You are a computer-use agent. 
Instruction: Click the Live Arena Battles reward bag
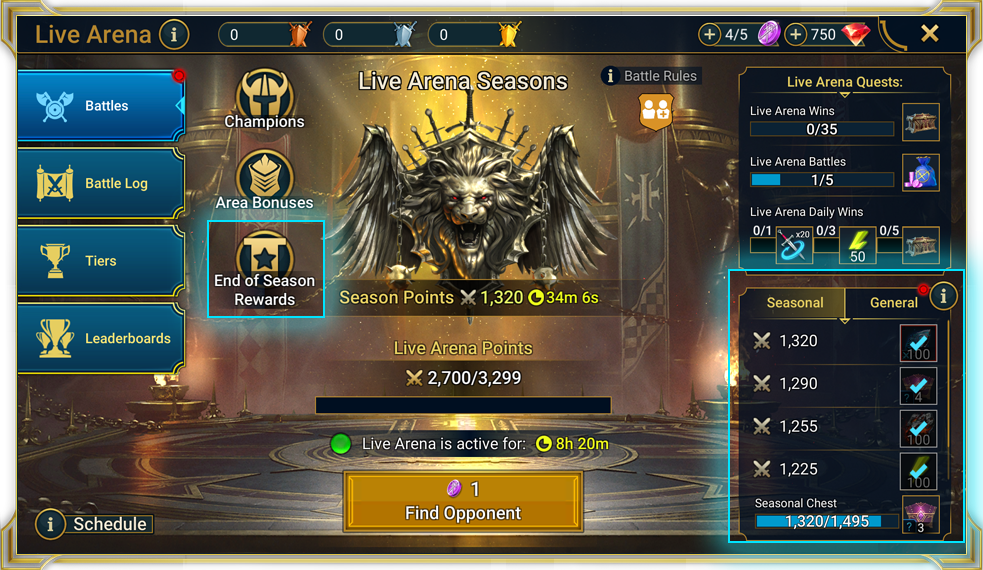point(920,172)
